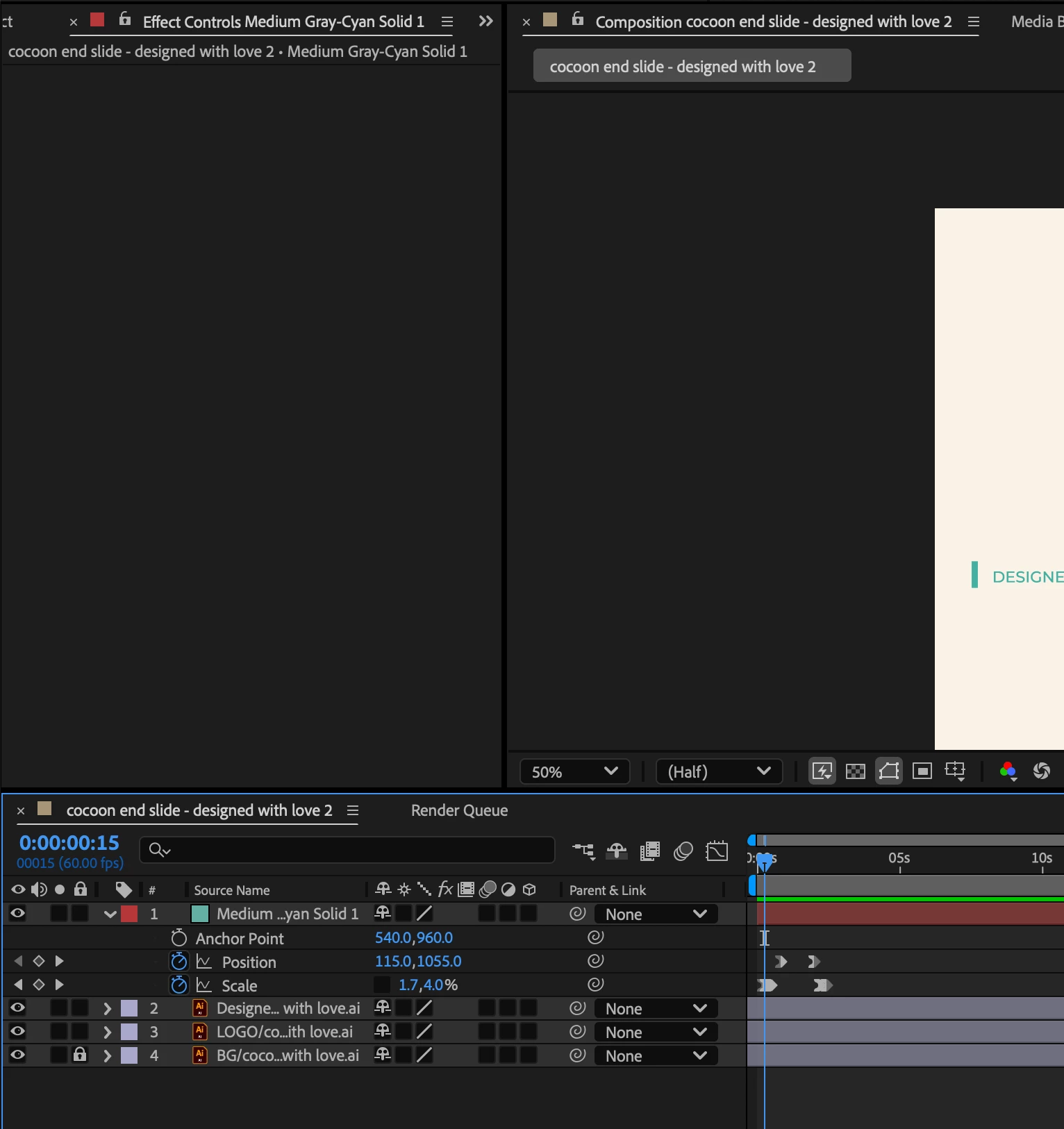Screen dimensions: 1064x1129
Task: Open the grid and guide options icon
Action: click(956, 771)
